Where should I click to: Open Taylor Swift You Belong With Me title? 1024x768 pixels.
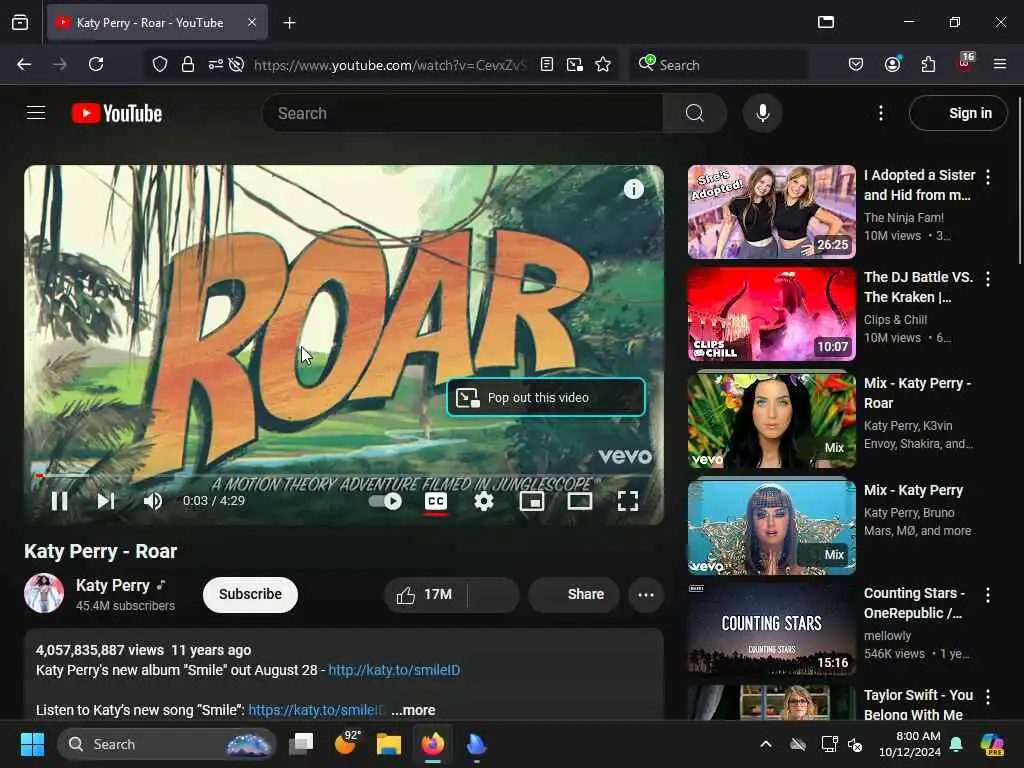coord(918,705)
